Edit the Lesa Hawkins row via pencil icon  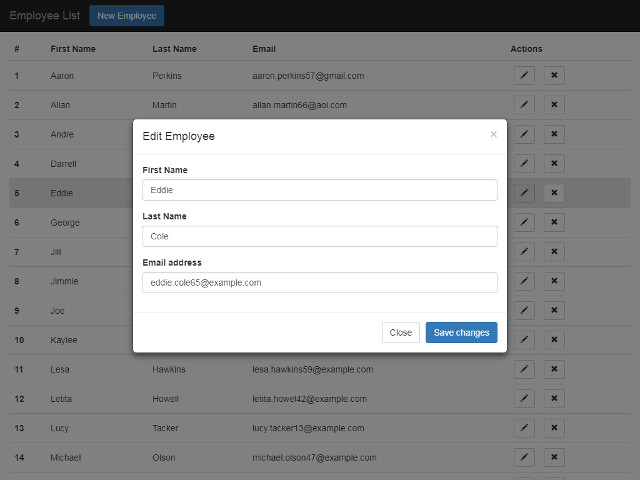point(524,369)
